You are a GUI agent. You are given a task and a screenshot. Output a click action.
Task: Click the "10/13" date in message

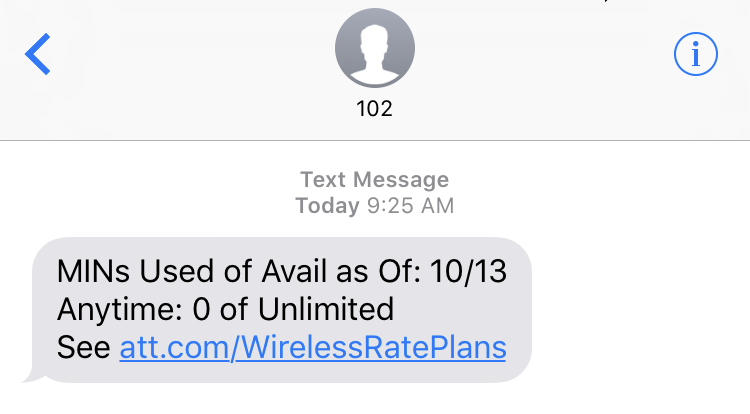coord(469,270)
